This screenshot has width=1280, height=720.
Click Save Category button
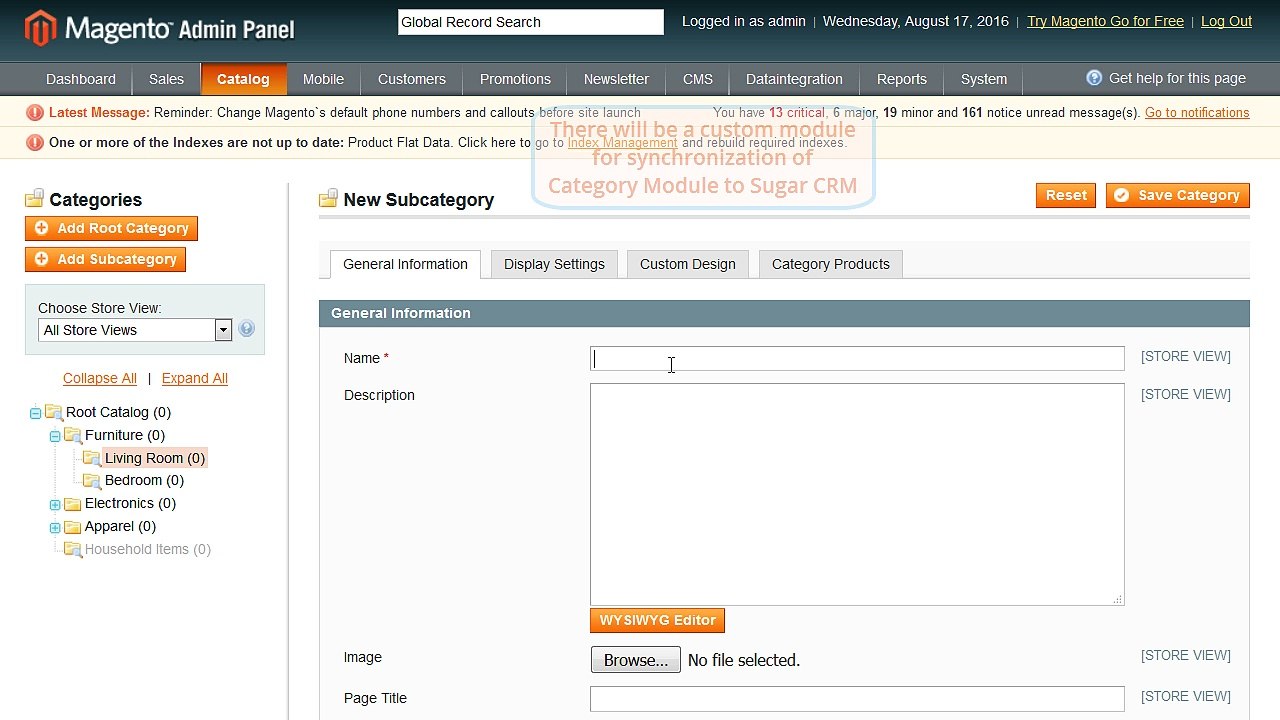[x=1178, y=195]
